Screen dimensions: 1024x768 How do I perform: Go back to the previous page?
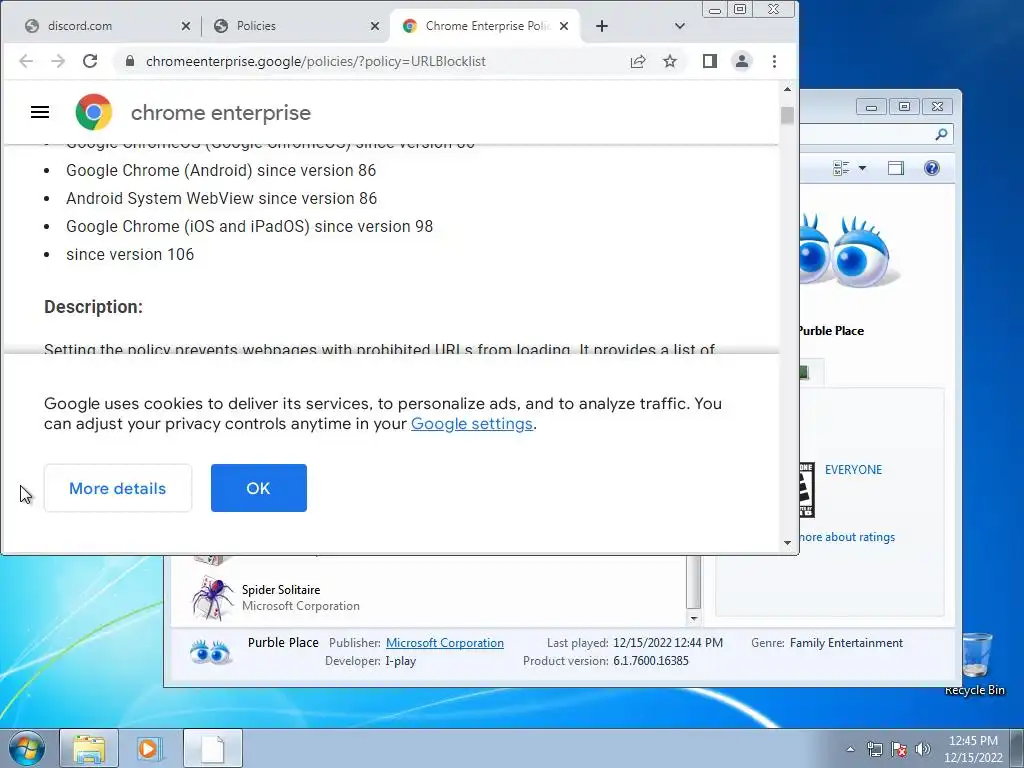(26, 61)
